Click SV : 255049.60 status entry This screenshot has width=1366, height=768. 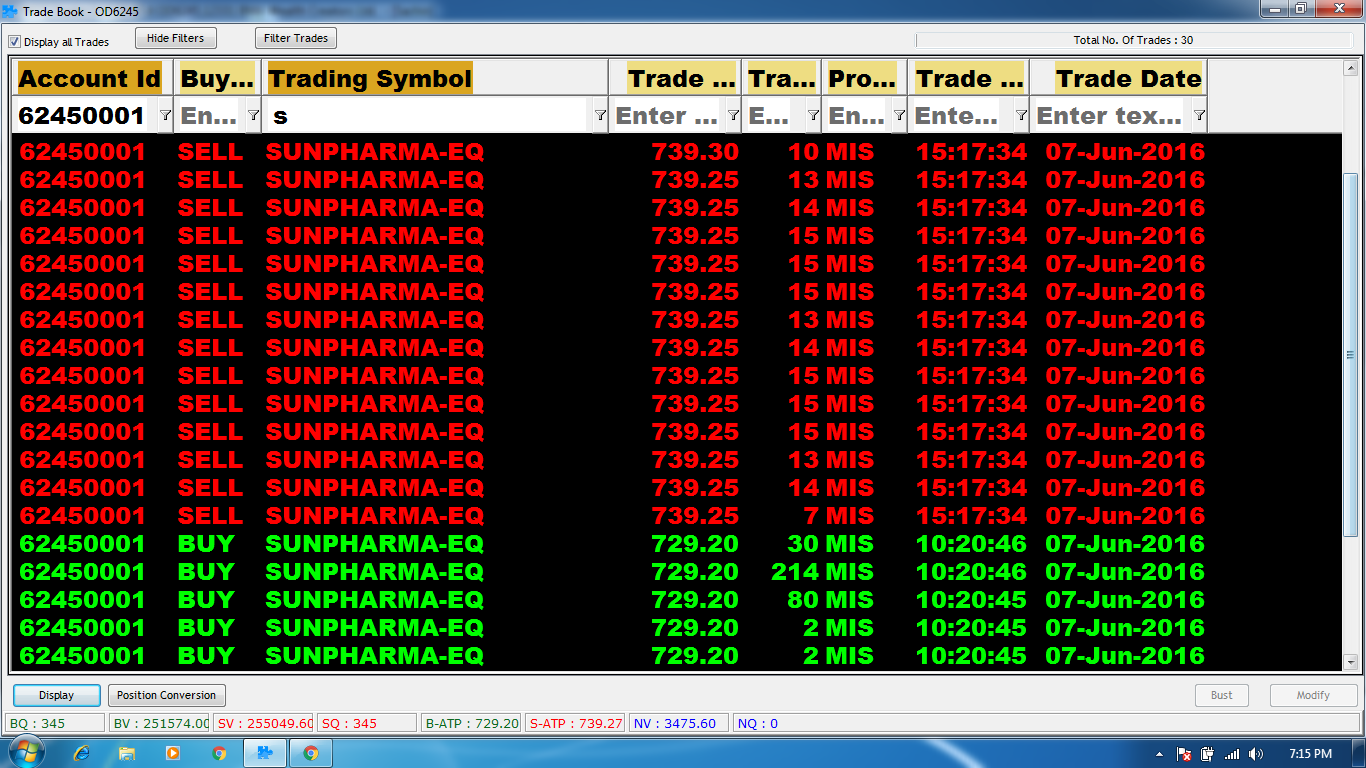pos(263,723)
